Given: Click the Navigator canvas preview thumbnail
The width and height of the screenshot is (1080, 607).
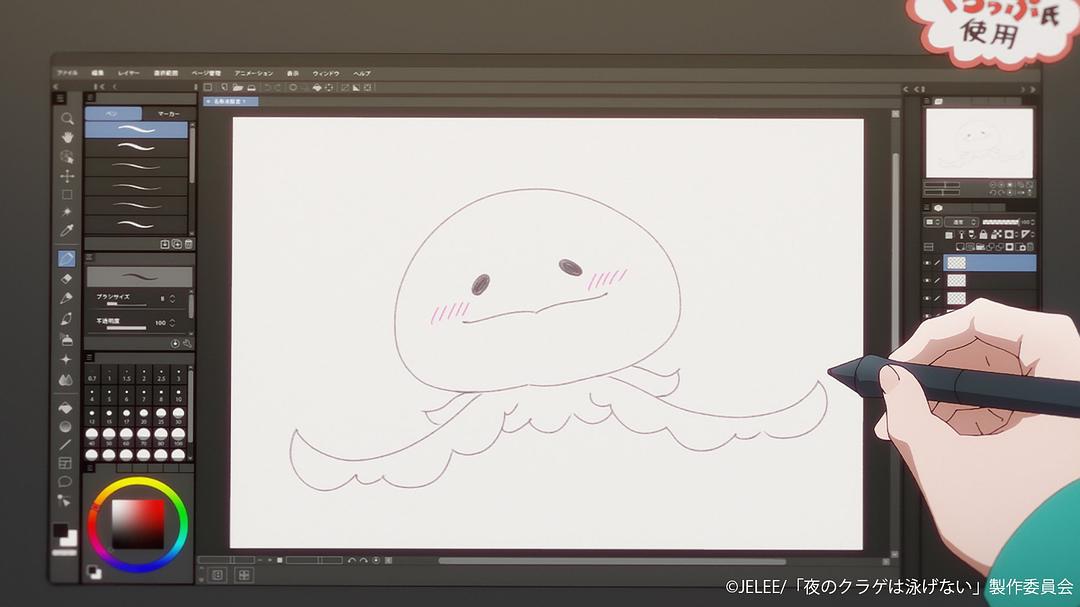Looking at the screenshot, I should click(979, 143).
